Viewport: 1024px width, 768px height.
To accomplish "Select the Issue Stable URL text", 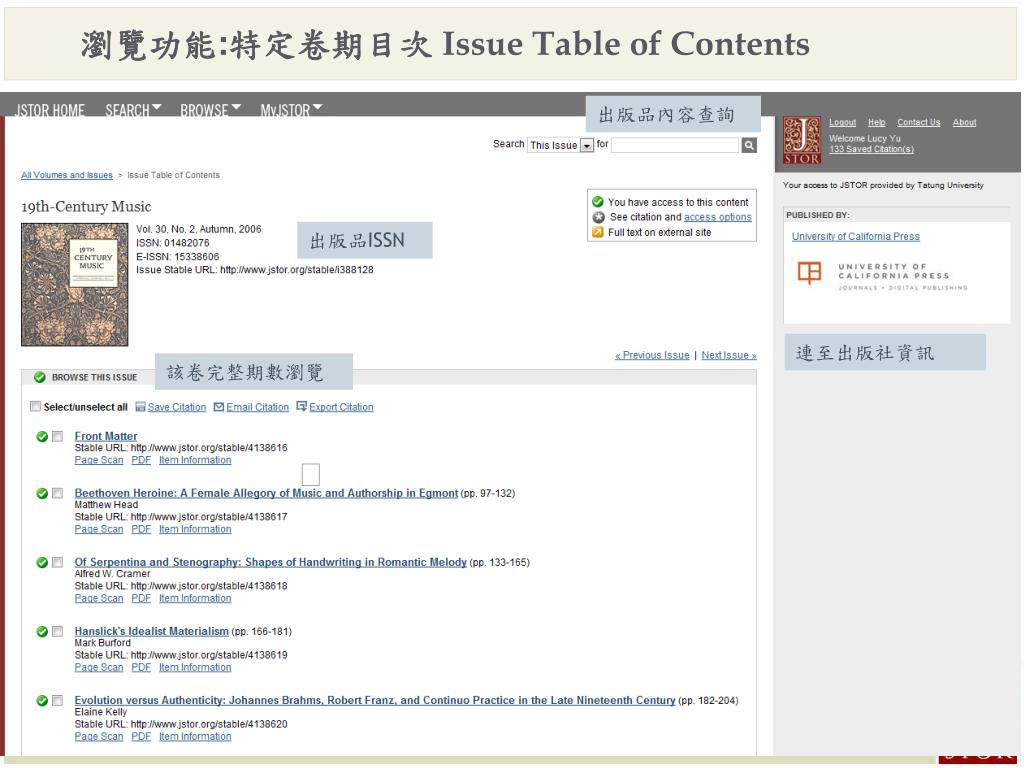I will coord(255,270).
